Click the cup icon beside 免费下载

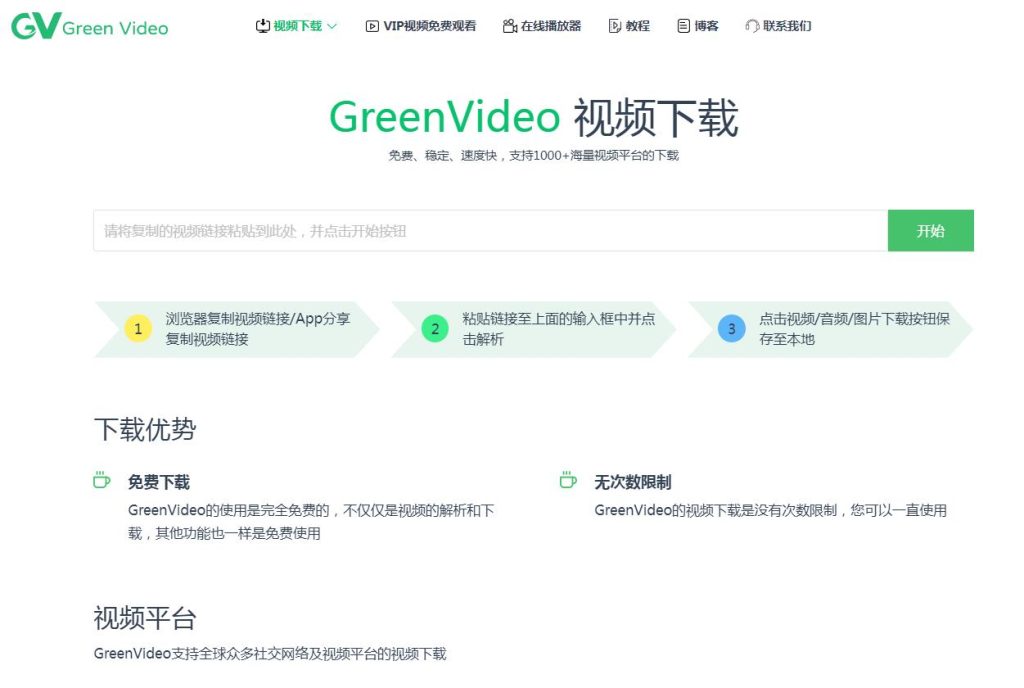[x=101, y=480]
